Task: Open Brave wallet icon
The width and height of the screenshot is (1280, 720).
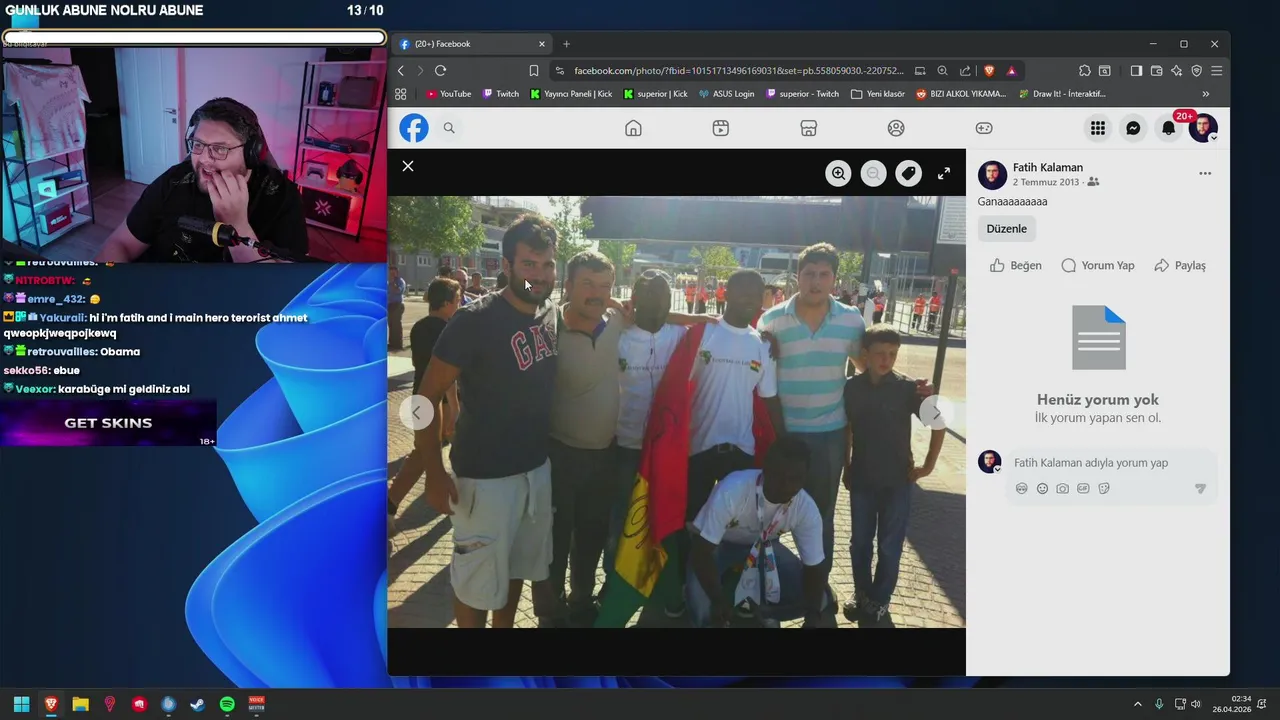Action: click(x=1156, y=71)
